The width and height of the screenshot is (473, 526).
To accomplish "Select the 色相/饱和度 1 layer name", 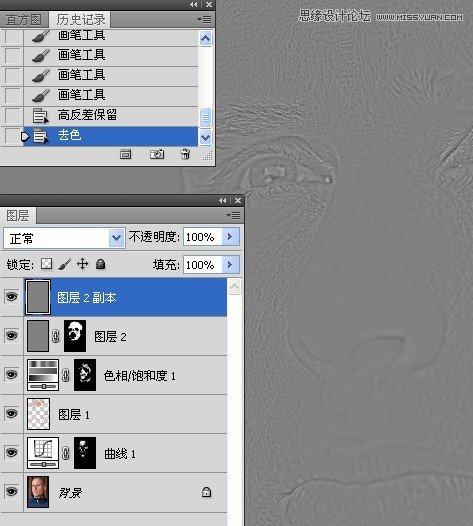I will click(140, 376).
